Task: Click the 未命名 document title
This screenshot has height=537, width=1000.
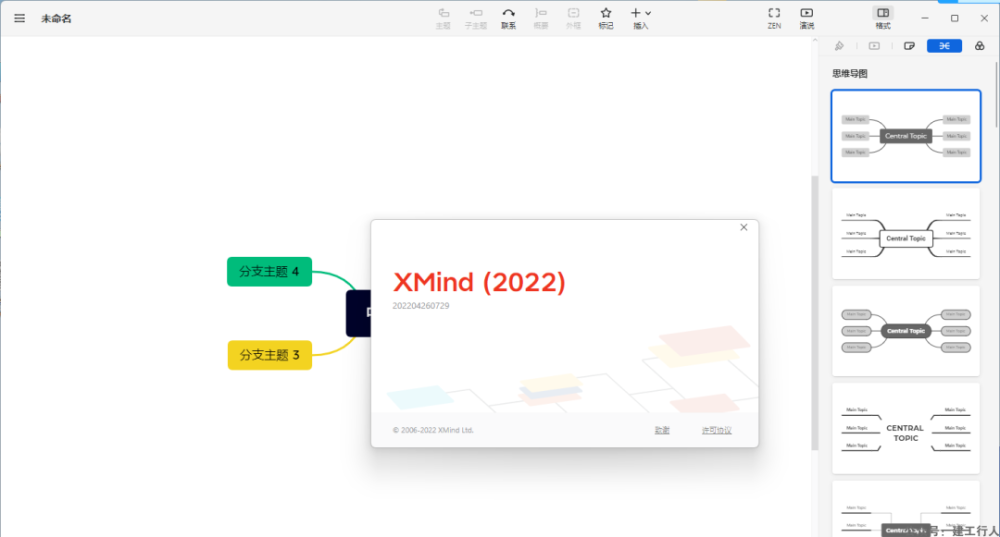Action: coord(56,18)
